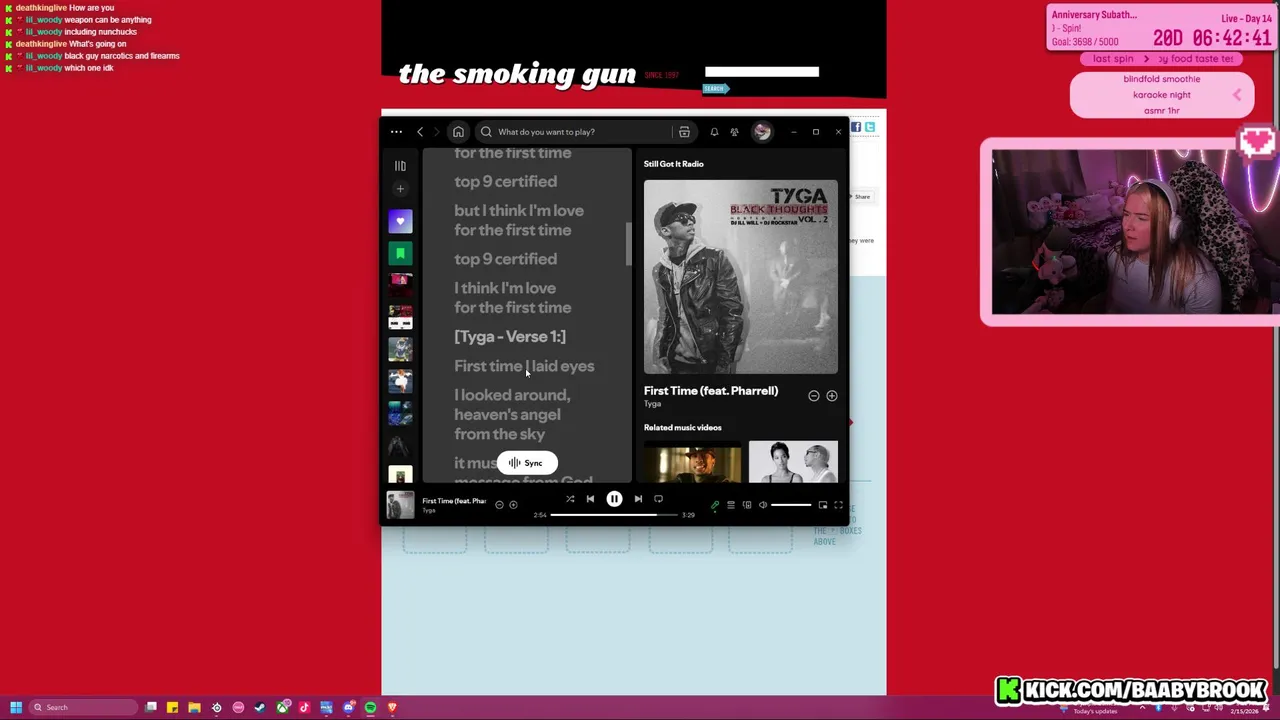Click the Windows taskbar Search box

(x=85, y=707)
